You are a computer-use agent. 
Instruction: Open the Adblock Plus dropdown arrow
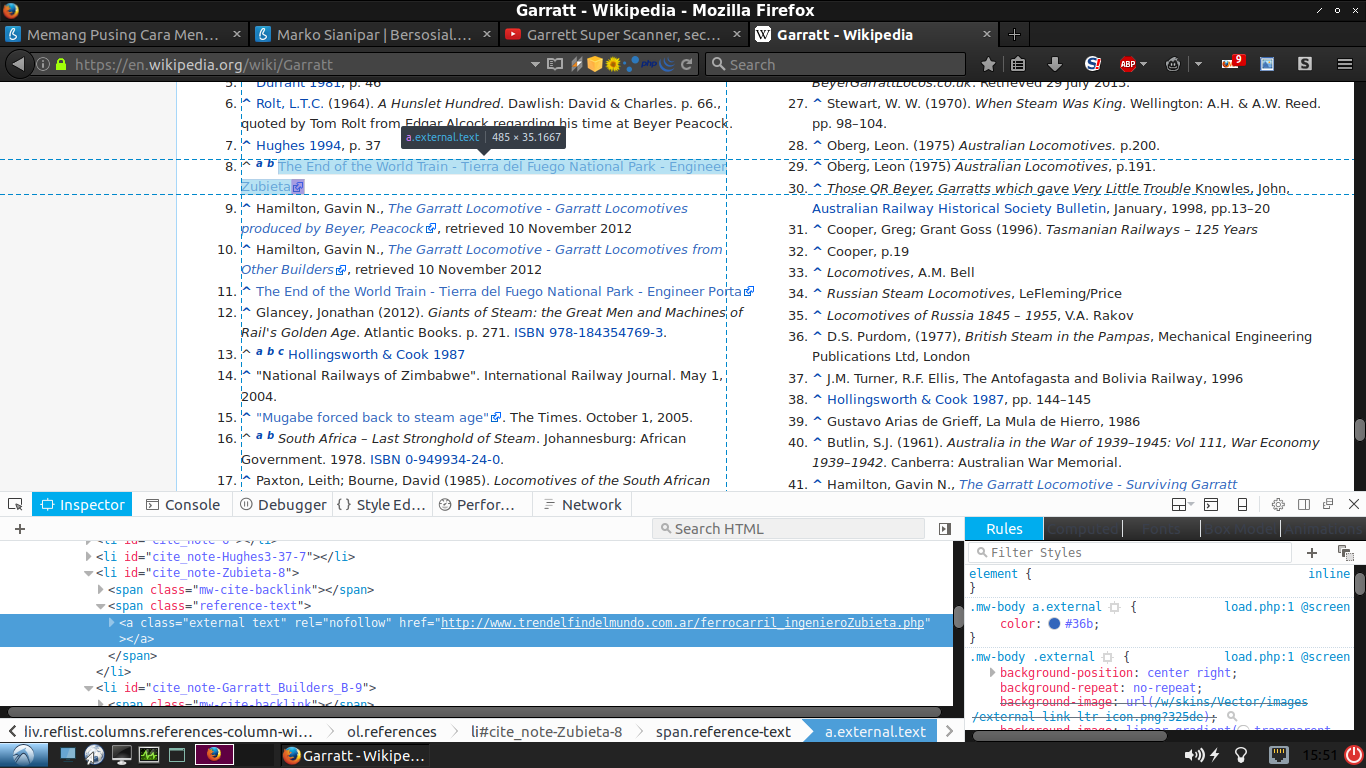coord(1144,64)
